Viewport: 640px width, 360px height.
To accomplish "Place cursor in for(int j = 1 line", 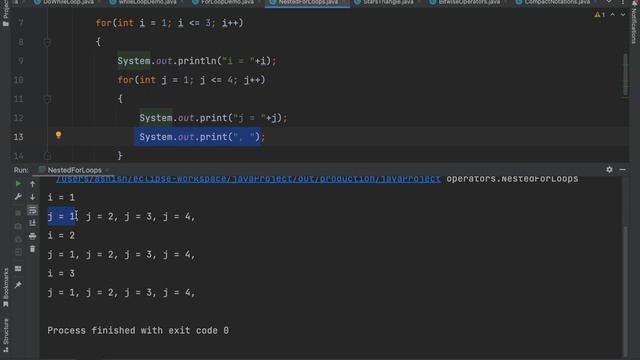I will [x=191, y=80].
